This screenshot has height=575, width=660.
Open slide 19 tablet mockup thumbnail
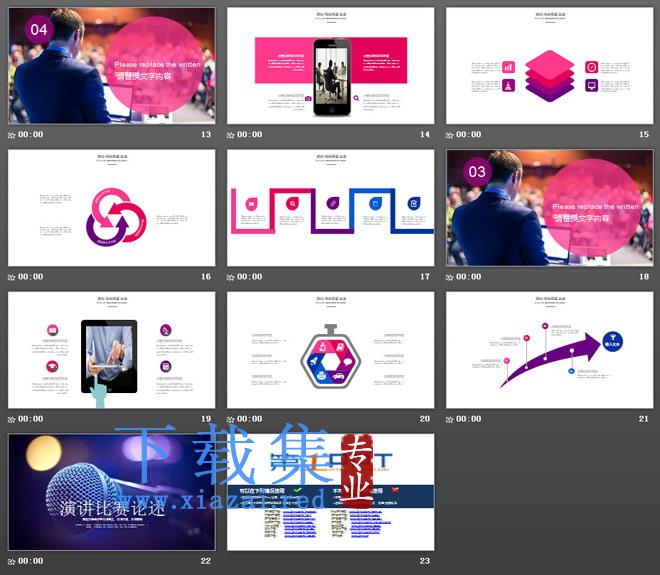tap(112, 350)
